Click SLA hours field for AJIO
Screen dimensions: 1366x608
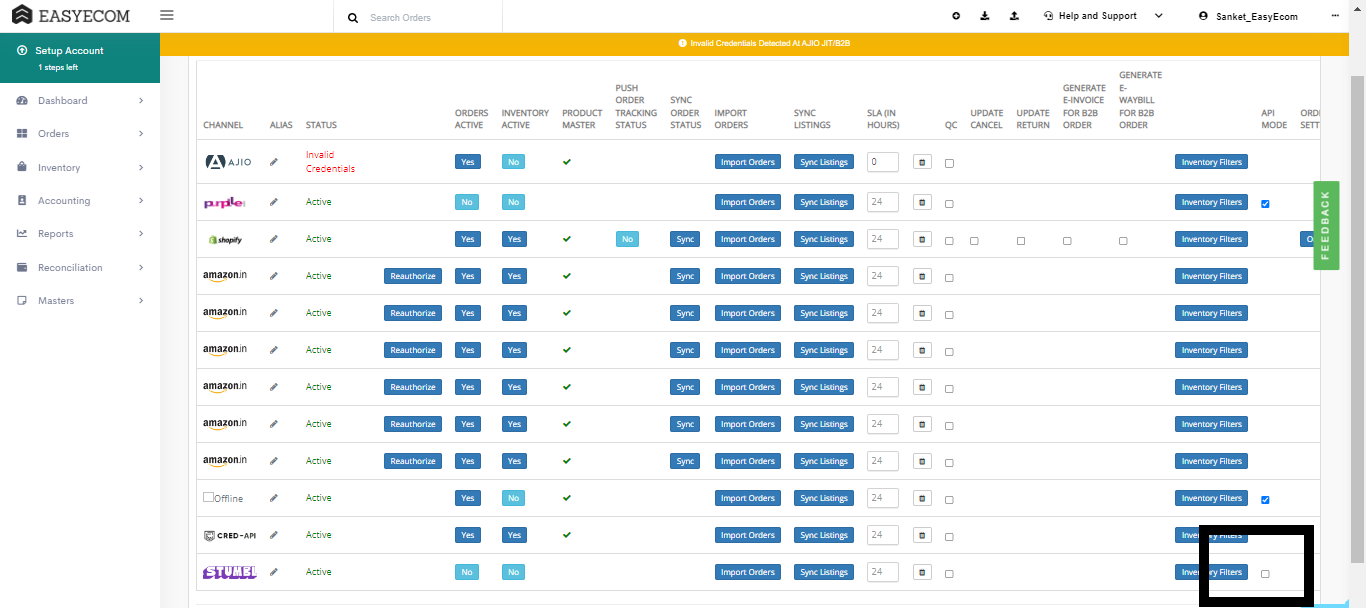point(883,162)
